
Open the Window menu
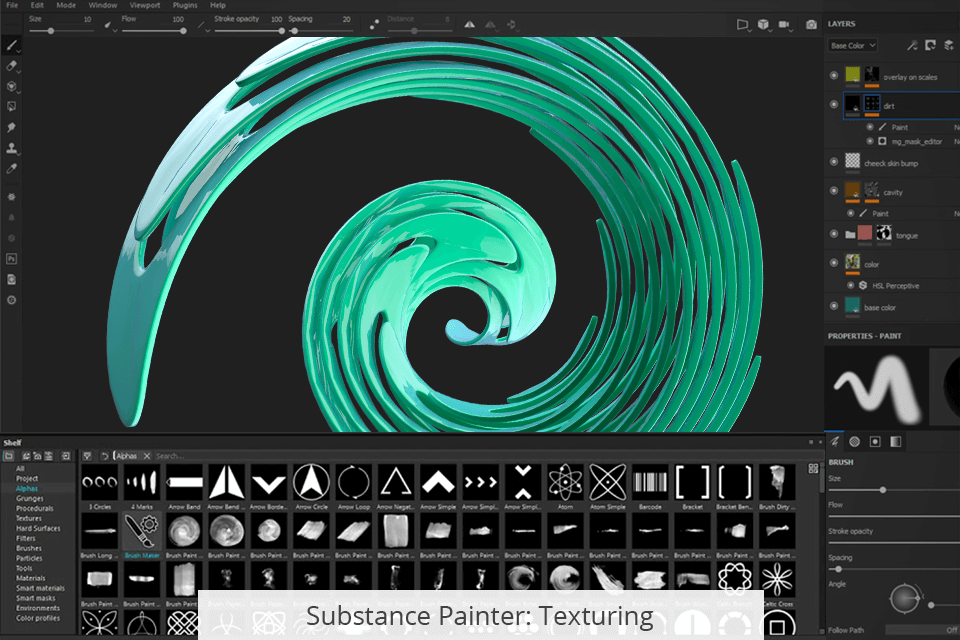[102, 5]
